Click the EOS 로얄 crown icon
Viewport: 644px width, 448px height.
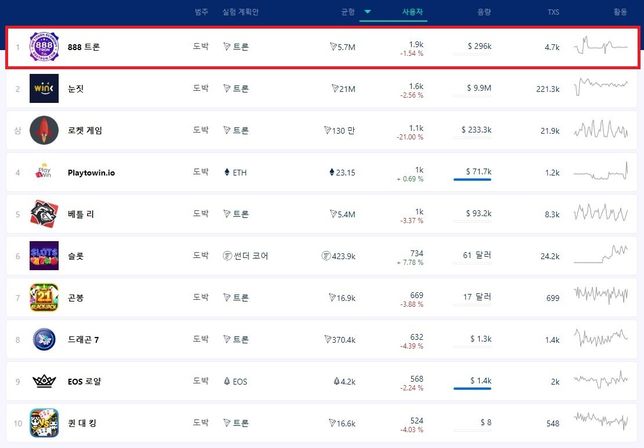click(x=44, y=381)
